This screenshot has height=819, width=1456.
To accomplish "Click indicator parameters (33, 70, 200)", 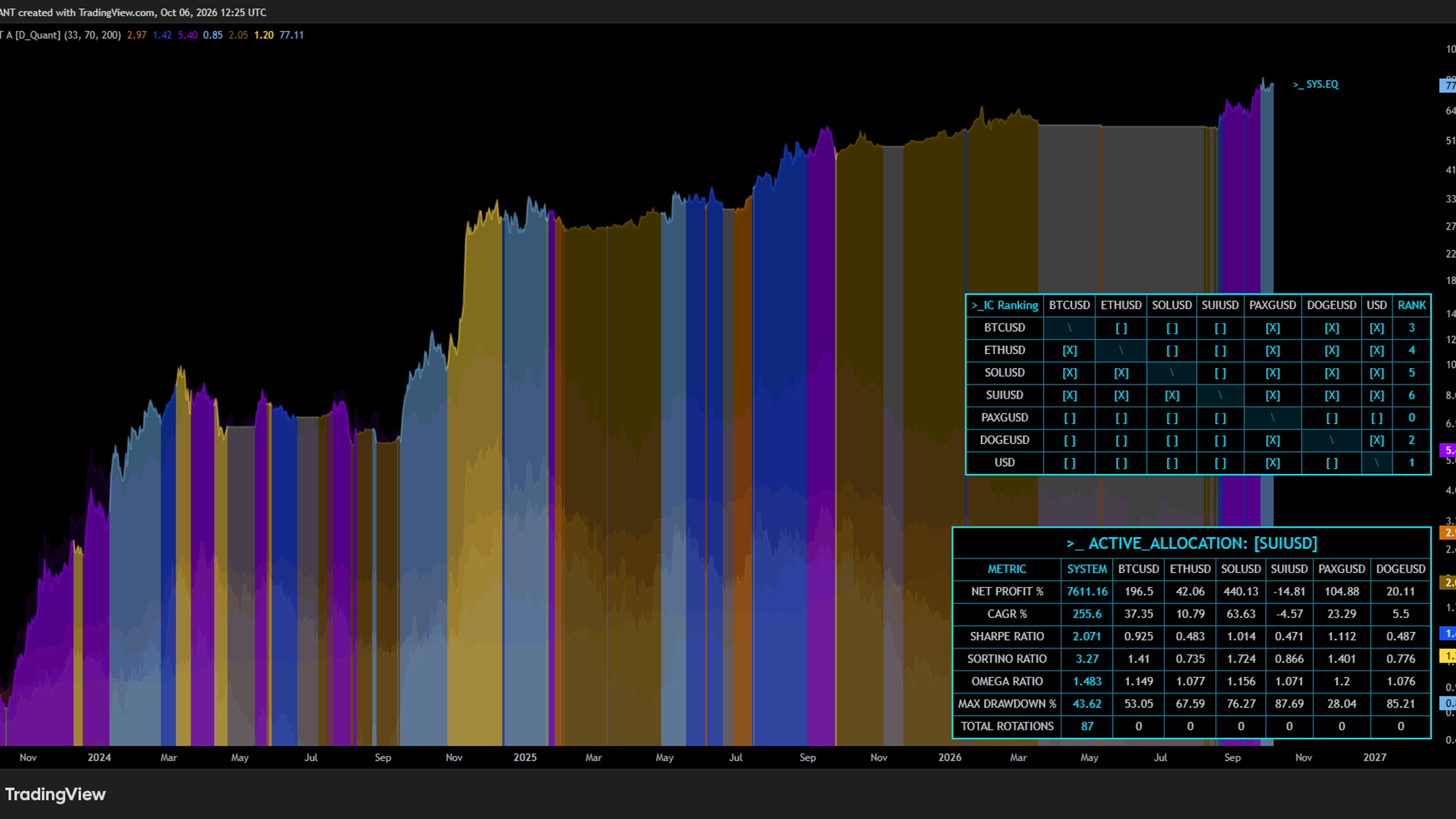I will 92,35.
